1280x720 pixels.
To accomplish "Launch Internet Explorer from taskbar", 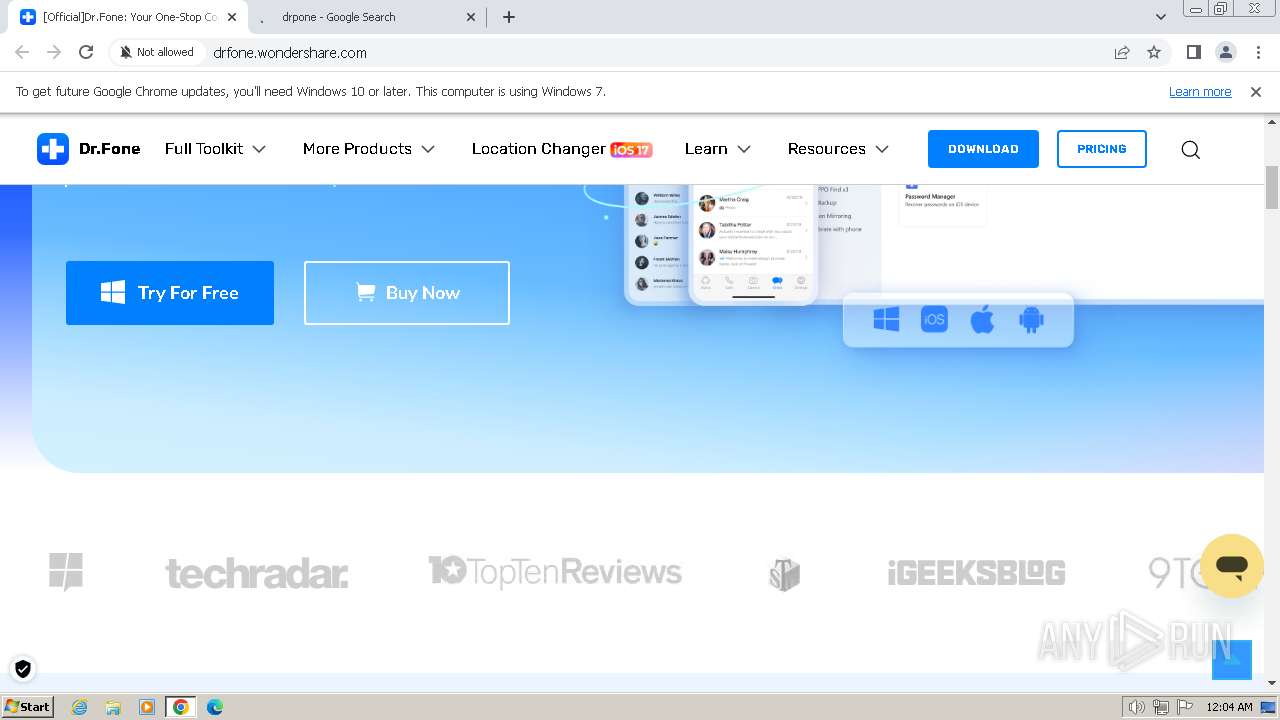I will point(80,707).
